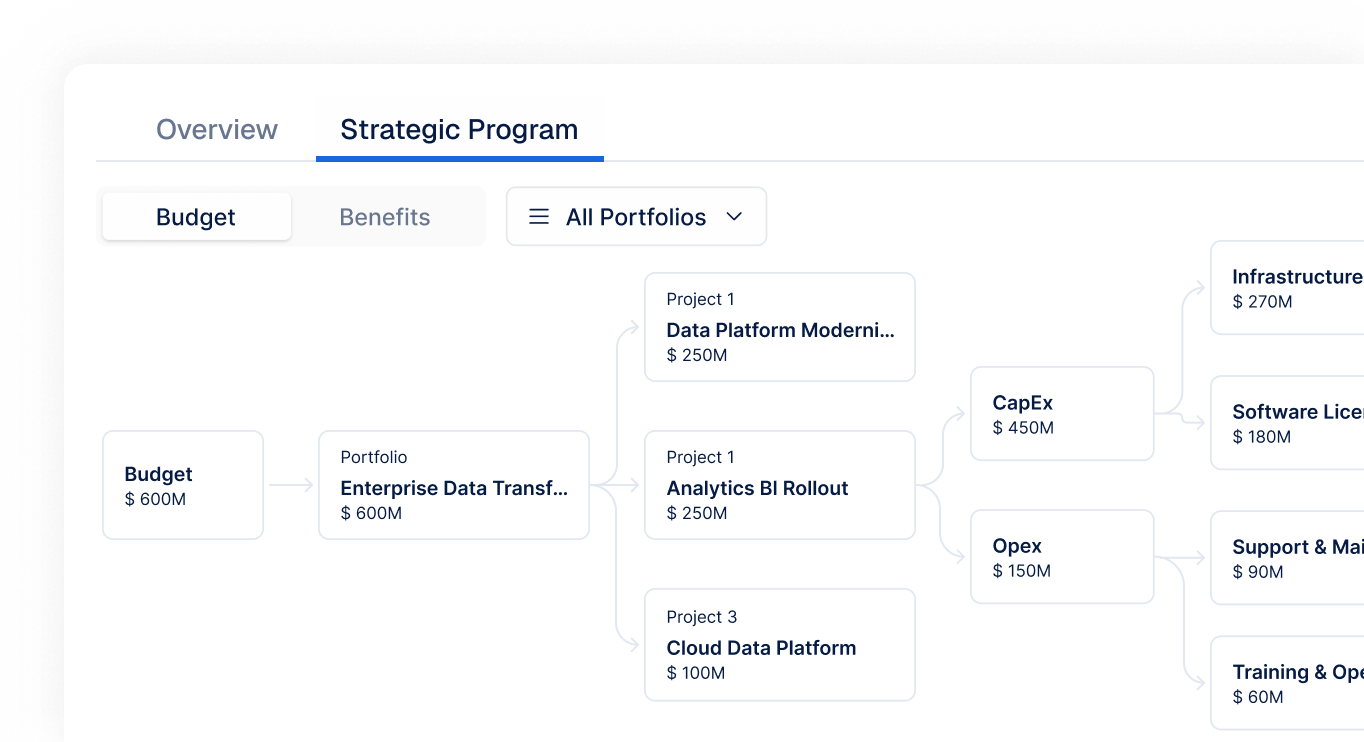
Task: Expand the All Portfolios chevron arrow
Action: click(734, 216)
